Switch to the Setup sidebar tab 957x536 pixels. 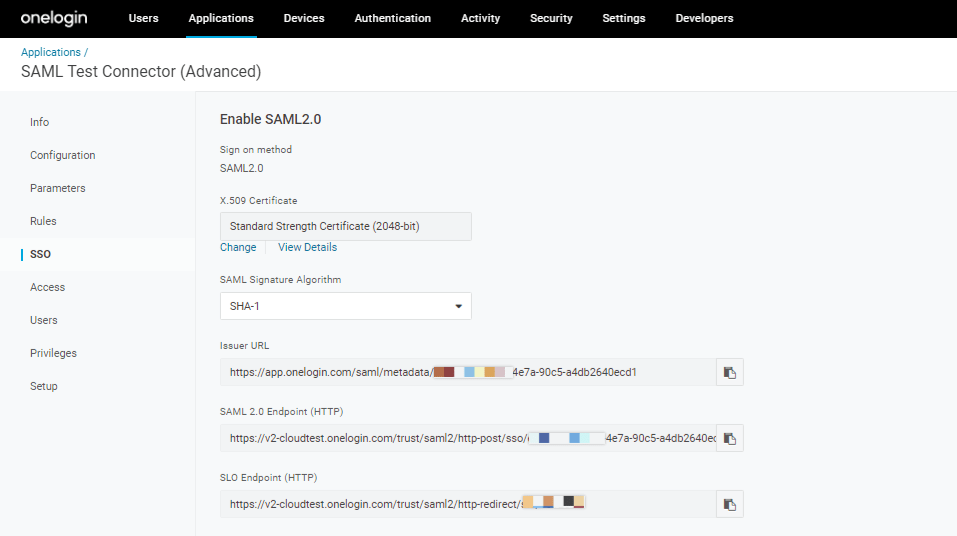tap(44, 386)
